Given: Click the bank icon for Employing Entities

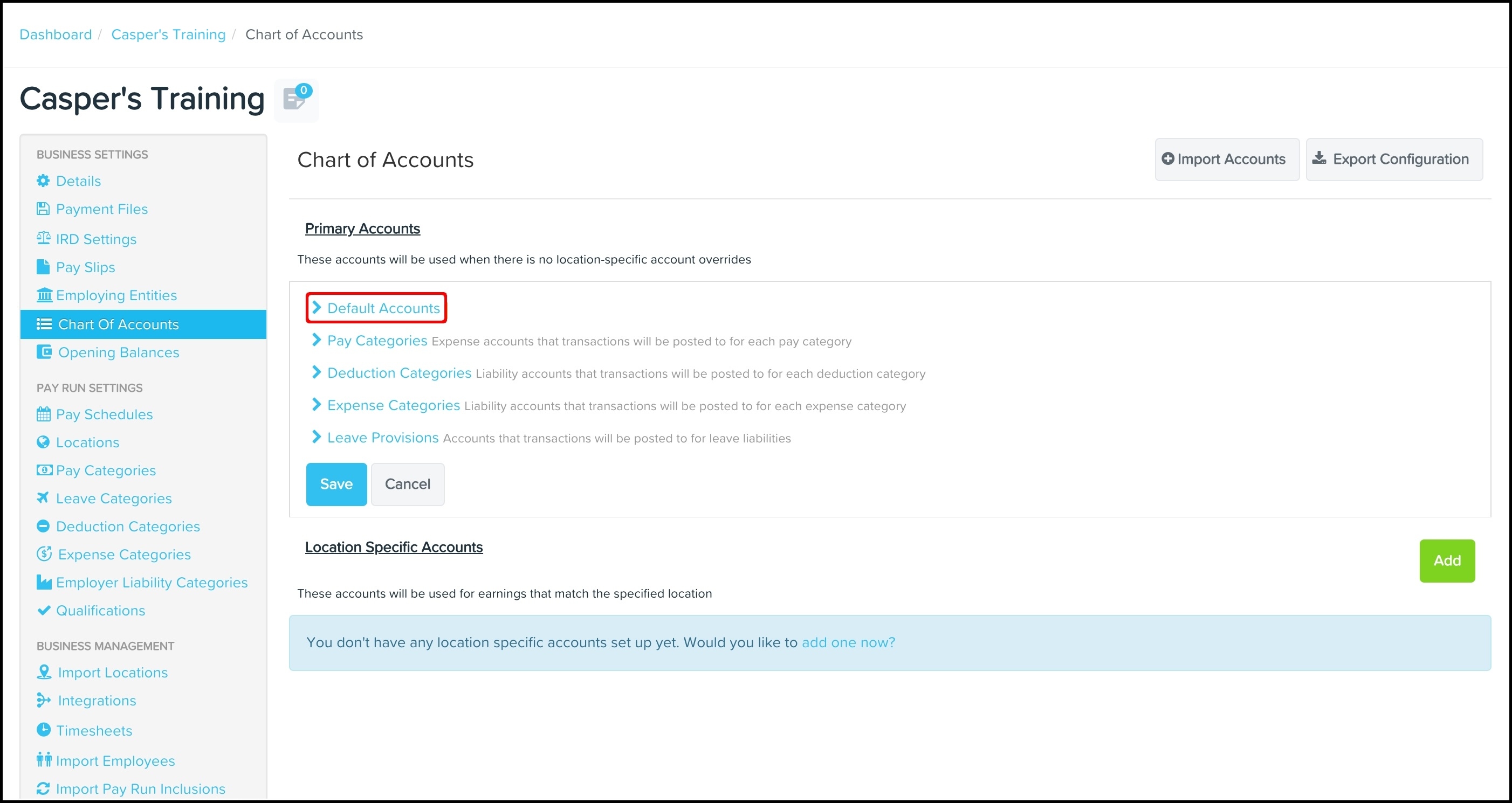Looking at the screenshot, I should [x=44, y=294].
